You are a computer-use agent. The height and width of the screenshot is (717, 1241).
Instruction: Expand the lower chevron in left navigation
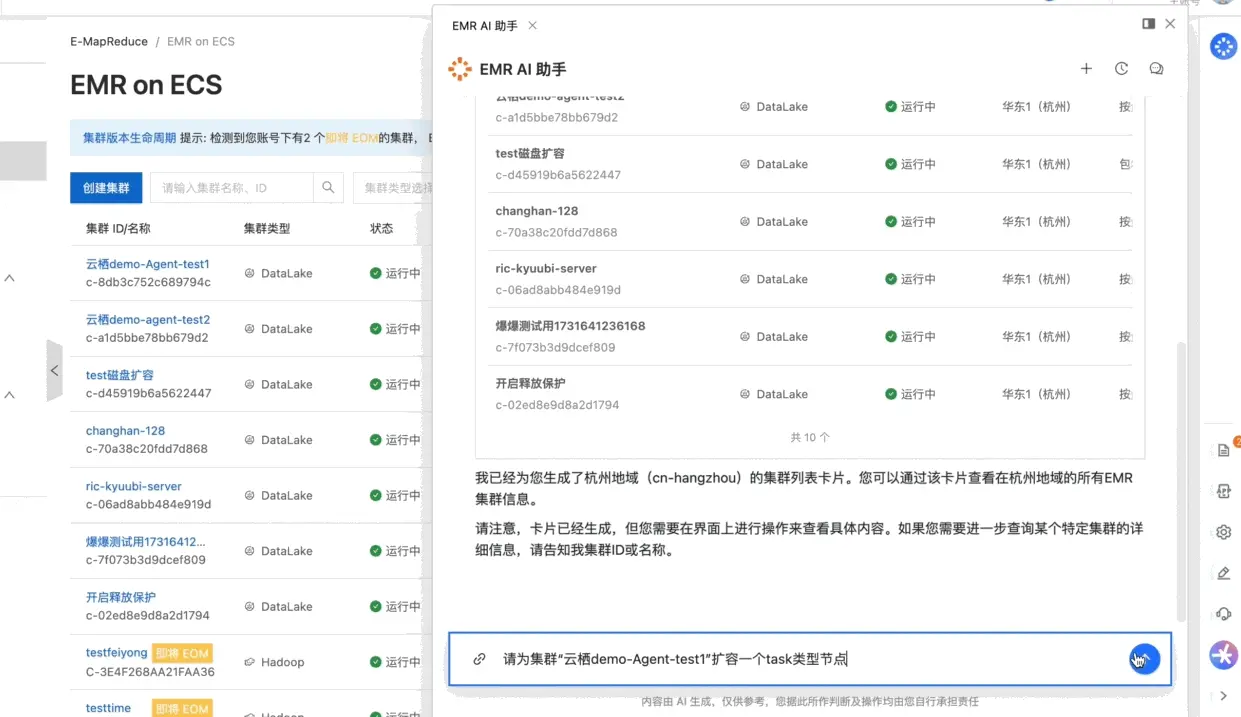[9, 395]
